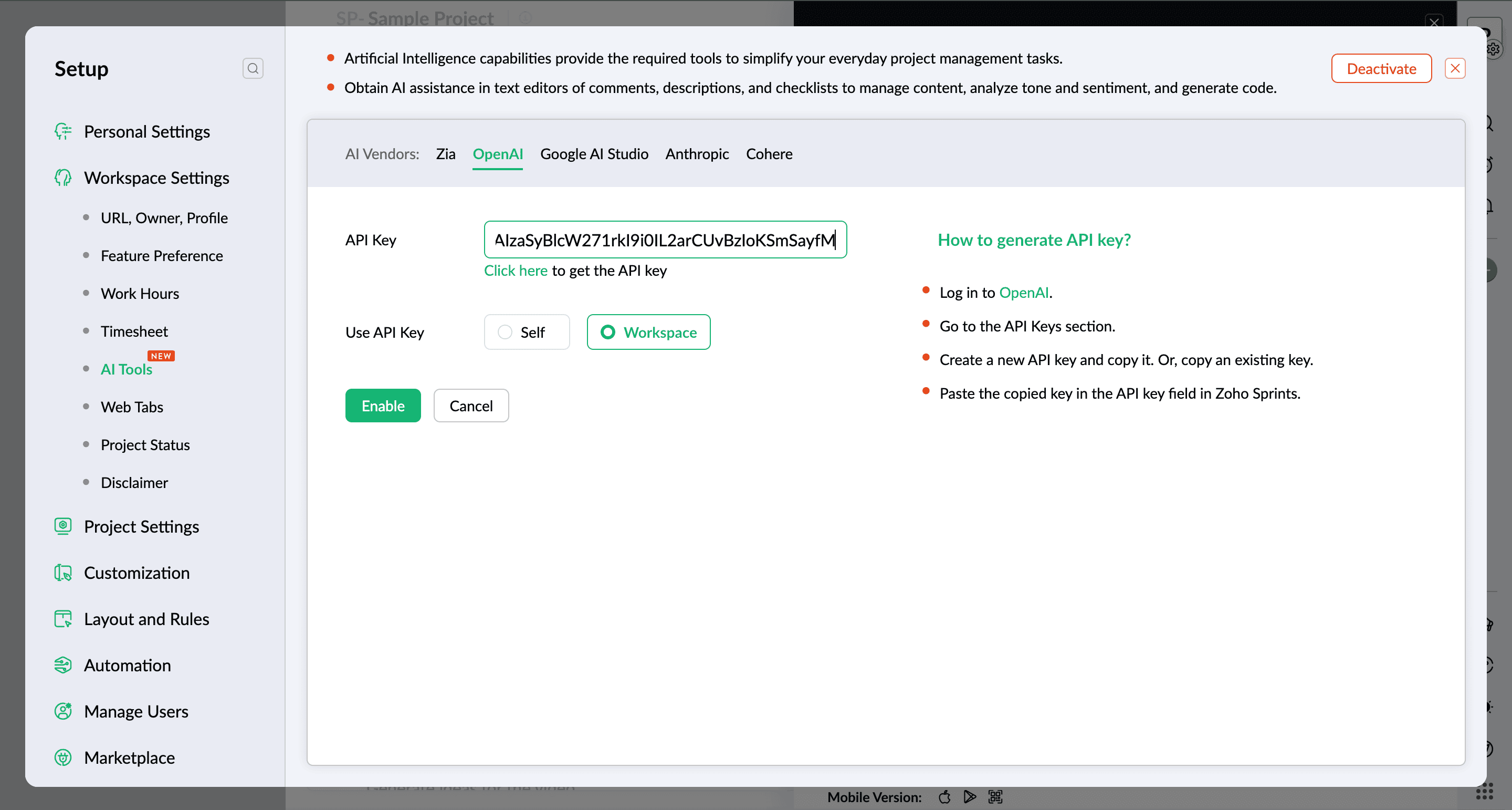This screenshot has width=1512, height=810.
Task: Select the Workspace radio option
Action: click(648, 332)
